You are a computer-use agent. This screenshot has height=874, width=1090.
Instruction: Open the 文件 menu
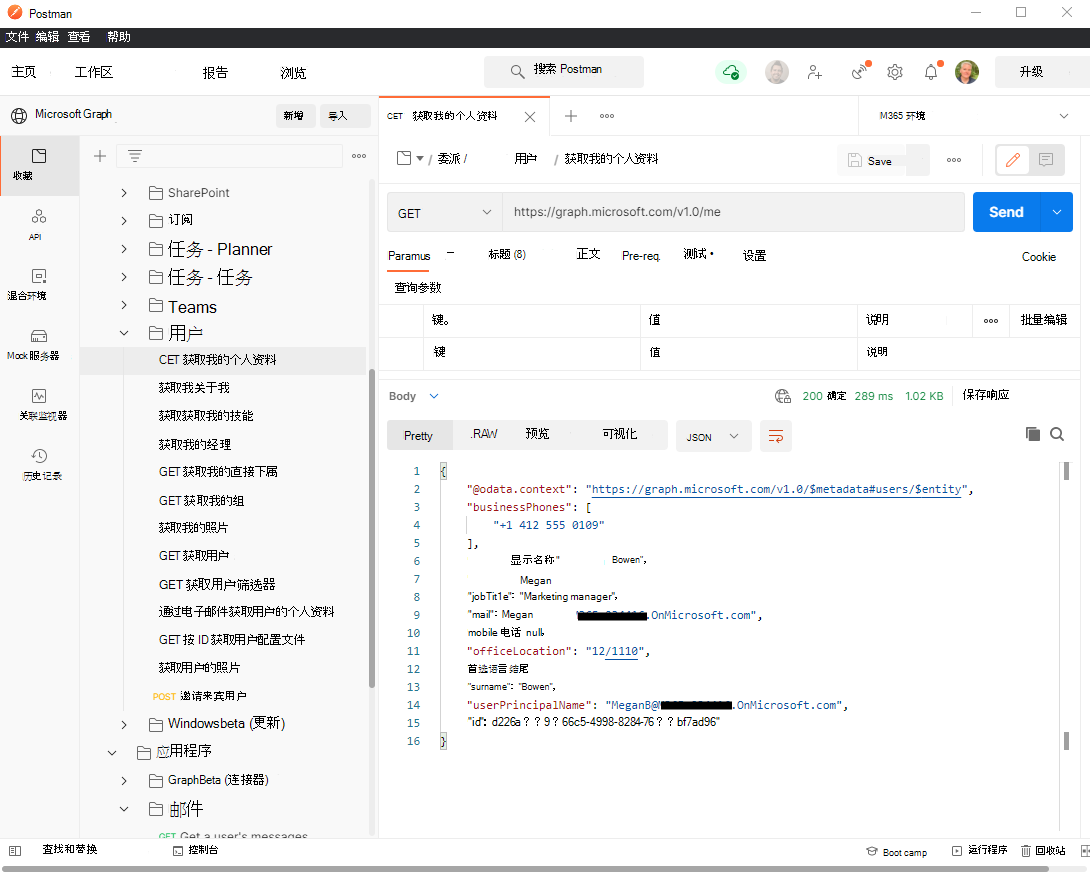pos(17,37)
